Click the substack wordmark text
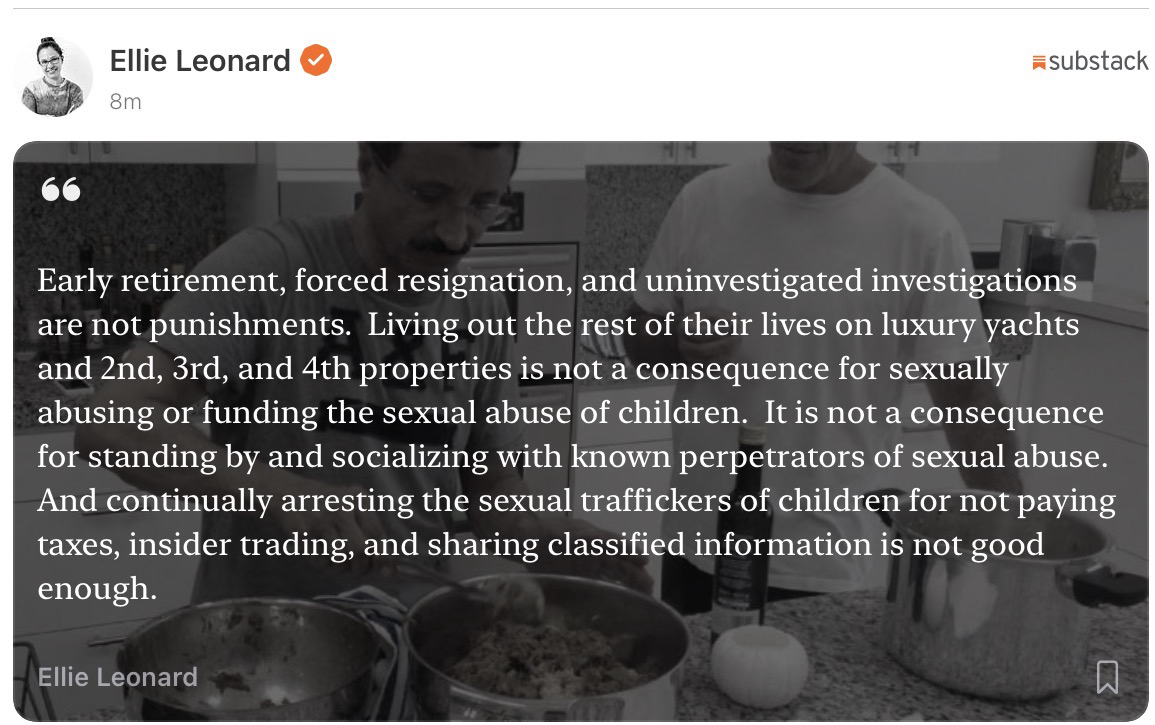Screen dimensions: 1155x725 point(1098,62)
